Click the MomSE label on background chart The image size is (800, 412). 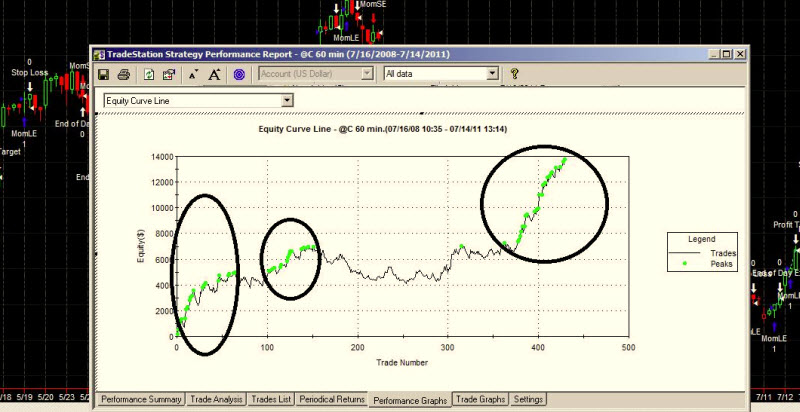[x=373, y=4]
